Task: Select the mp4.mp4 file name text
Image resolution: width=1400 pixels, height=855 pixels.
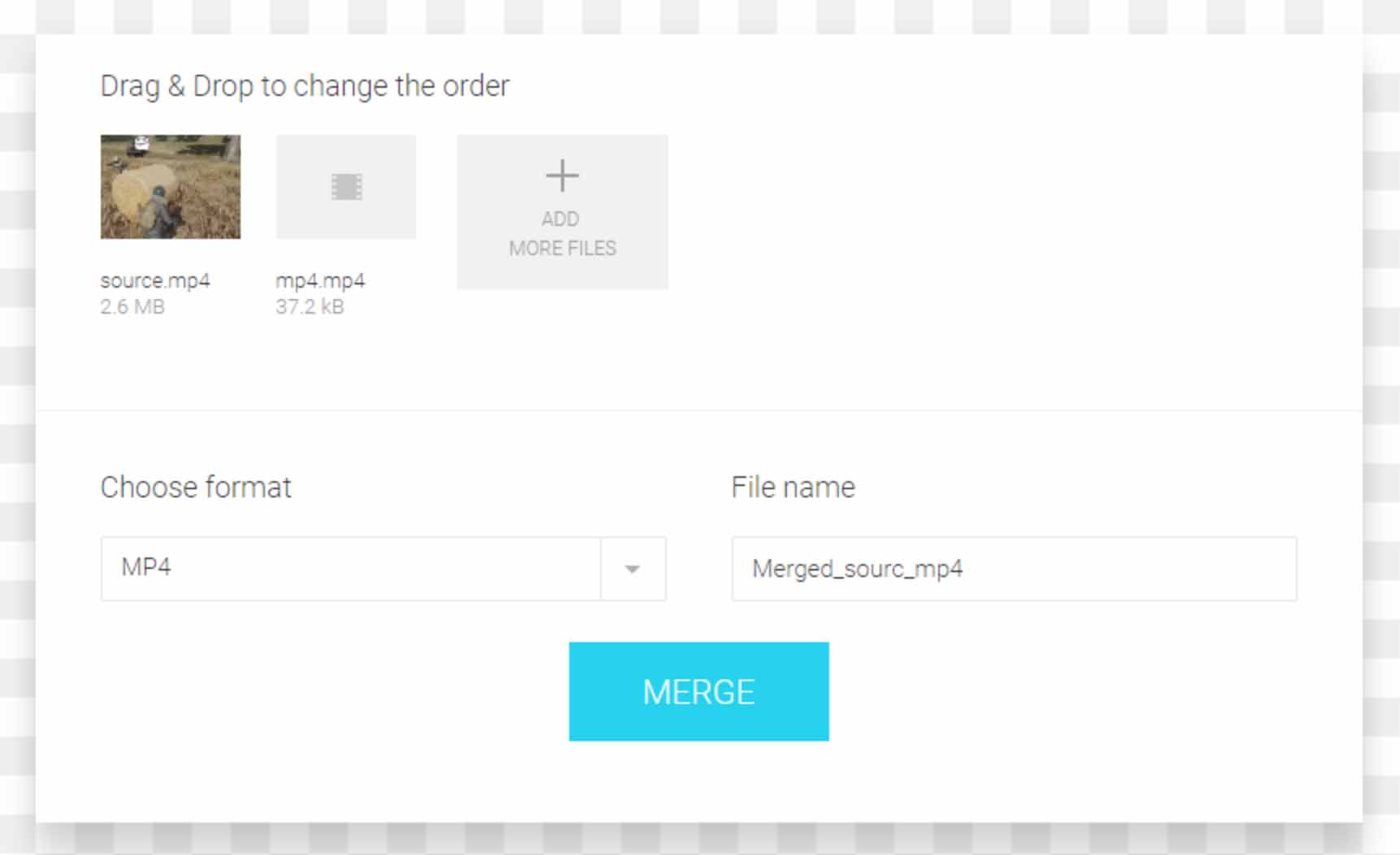Action: pyautogui.click(x=320, y=280)
